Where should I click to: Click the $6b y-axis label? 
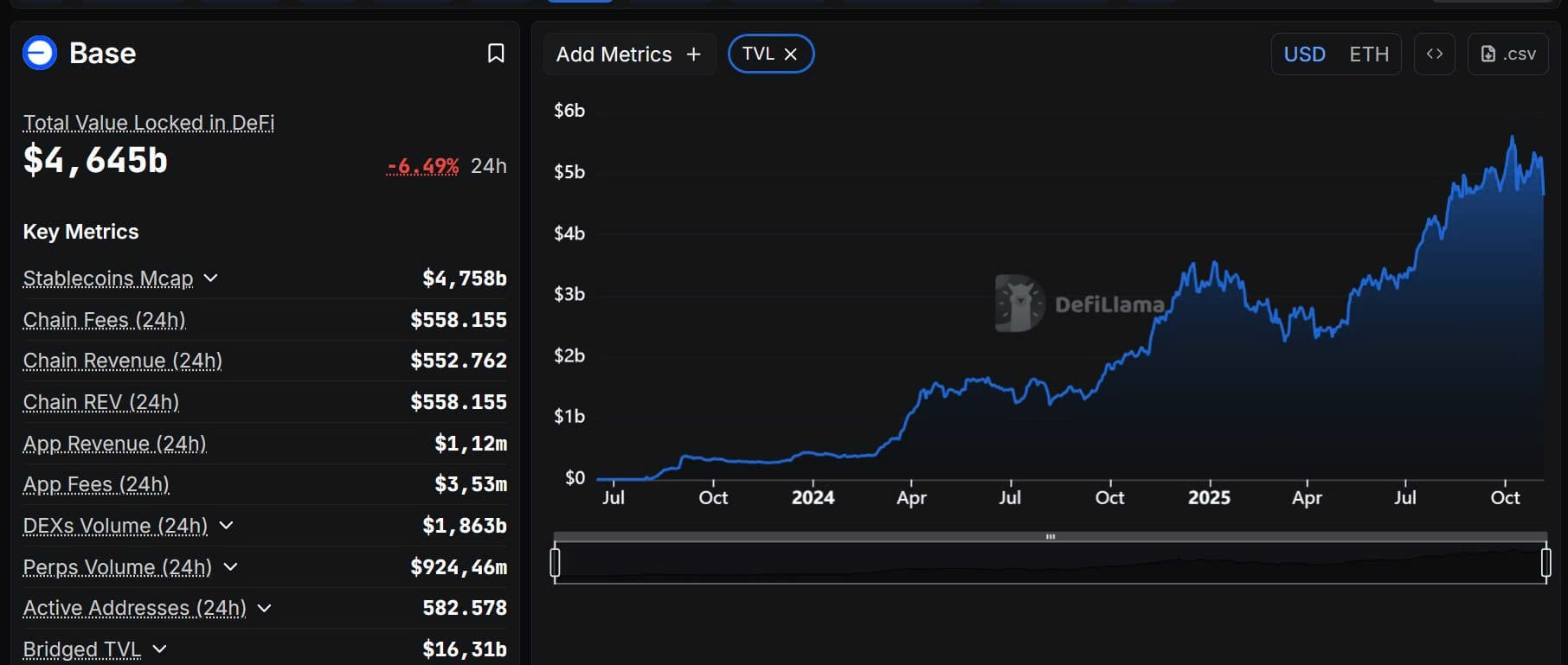point(569,111)
